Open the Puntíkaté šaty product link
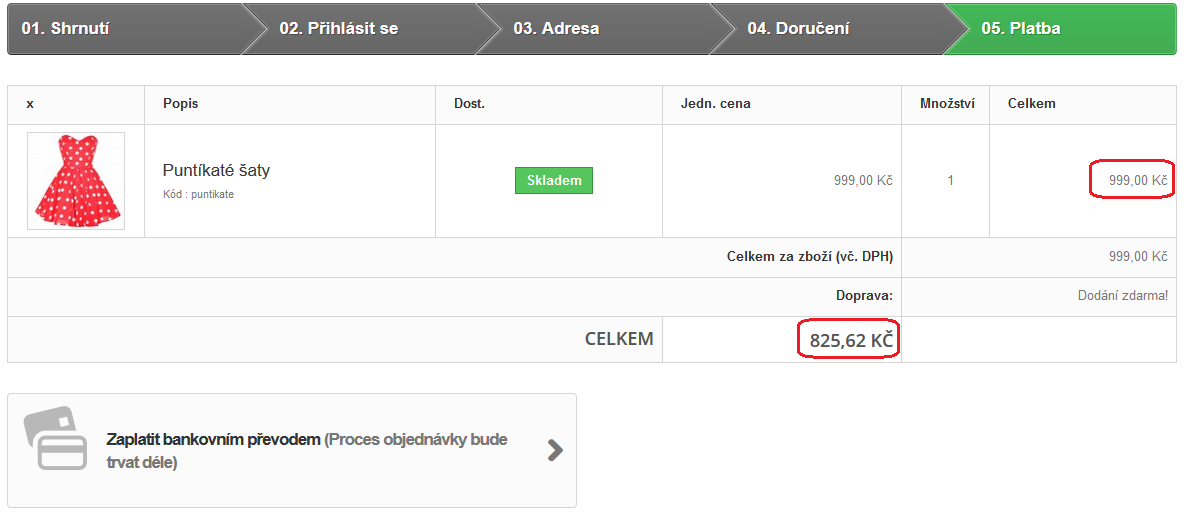1187x513 pixels. [x=217, y=170]
